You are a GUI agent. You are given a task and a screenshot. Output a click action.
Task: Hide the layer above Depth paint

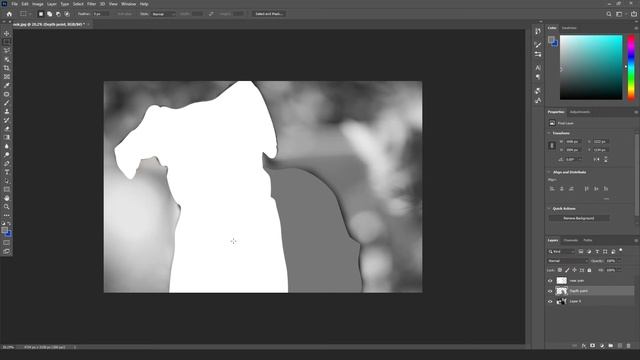pyautogui.click(x=550, y=281)
